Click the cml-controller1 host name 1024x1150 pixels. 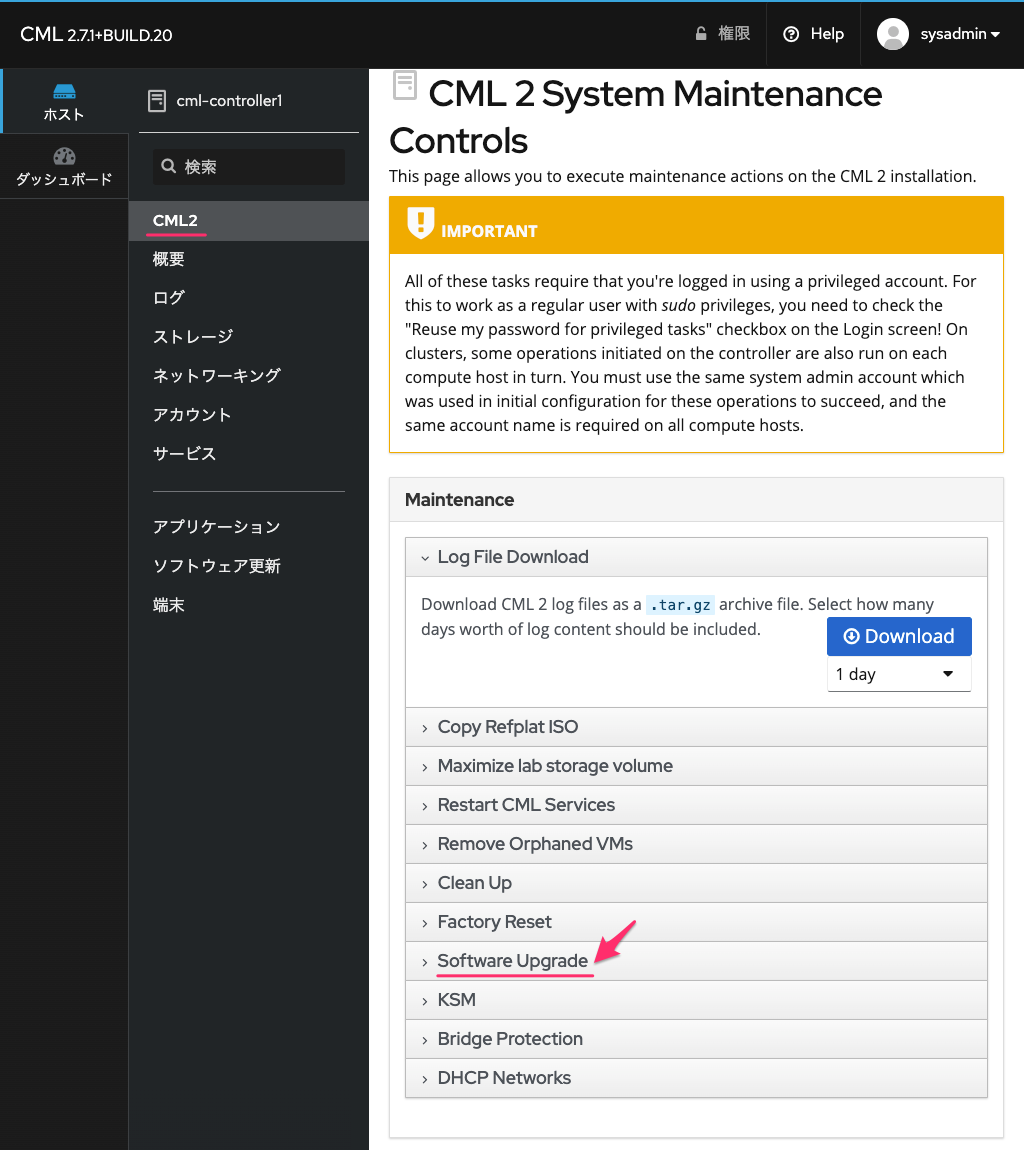pos(230,101)
